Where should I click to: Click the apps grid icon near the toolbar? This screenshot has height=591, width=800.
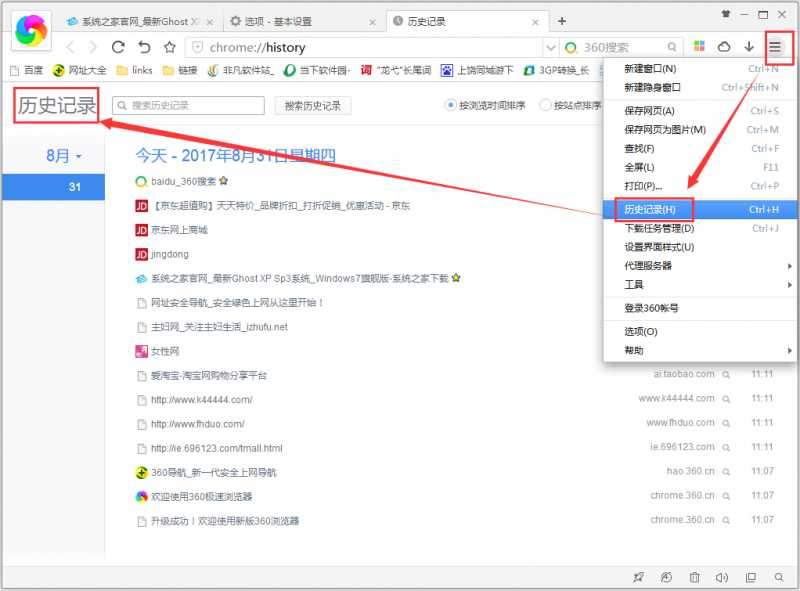(x=700, y=46)
